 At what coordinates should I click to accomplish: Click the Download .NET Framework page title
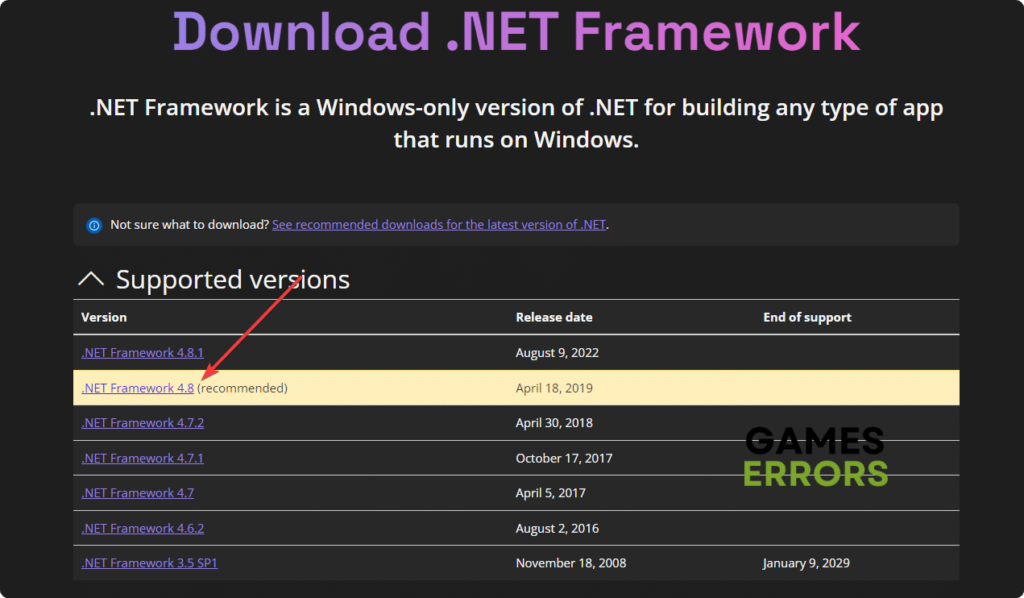click(x=516, y=32)
